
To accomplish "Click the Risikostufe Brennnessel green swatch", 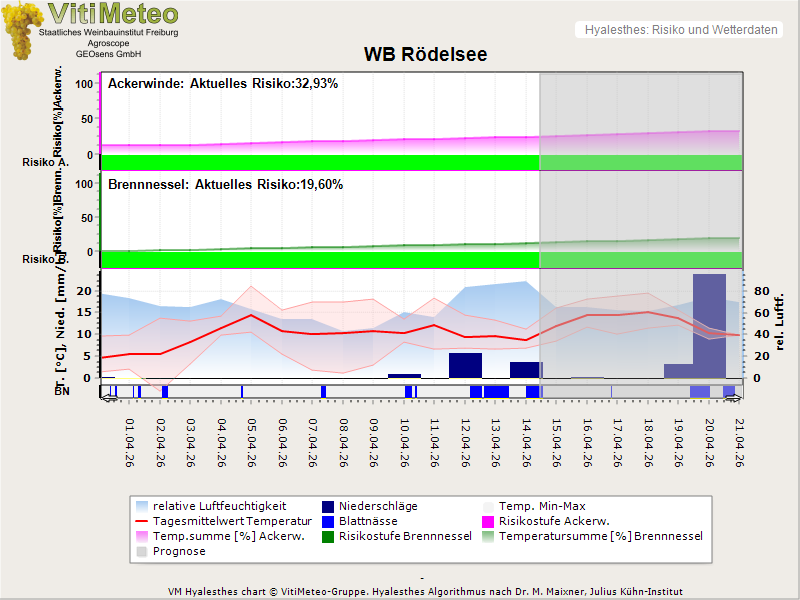I will coord(326,536).
